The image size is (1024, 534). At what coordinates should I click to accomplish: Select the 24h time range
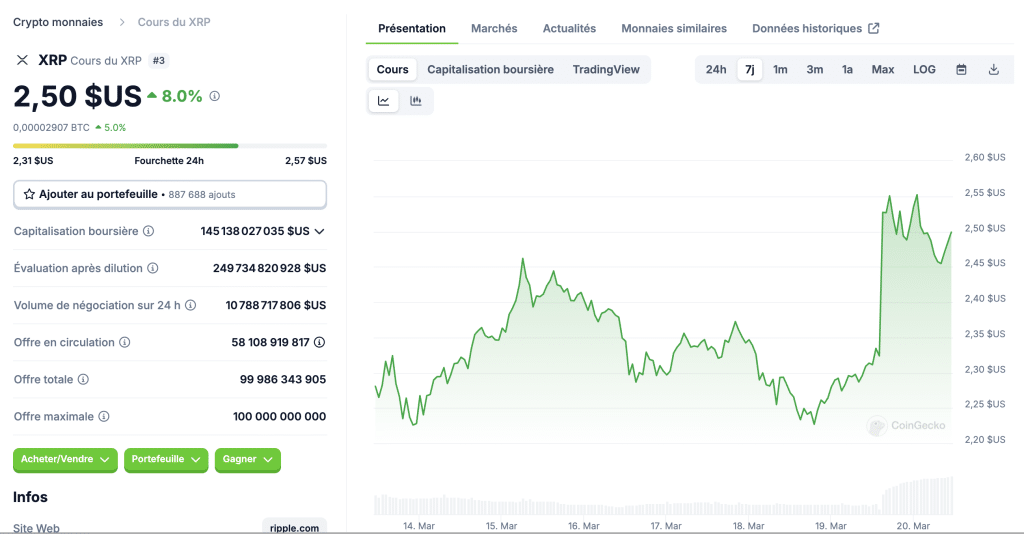click(x=716, y=69)
